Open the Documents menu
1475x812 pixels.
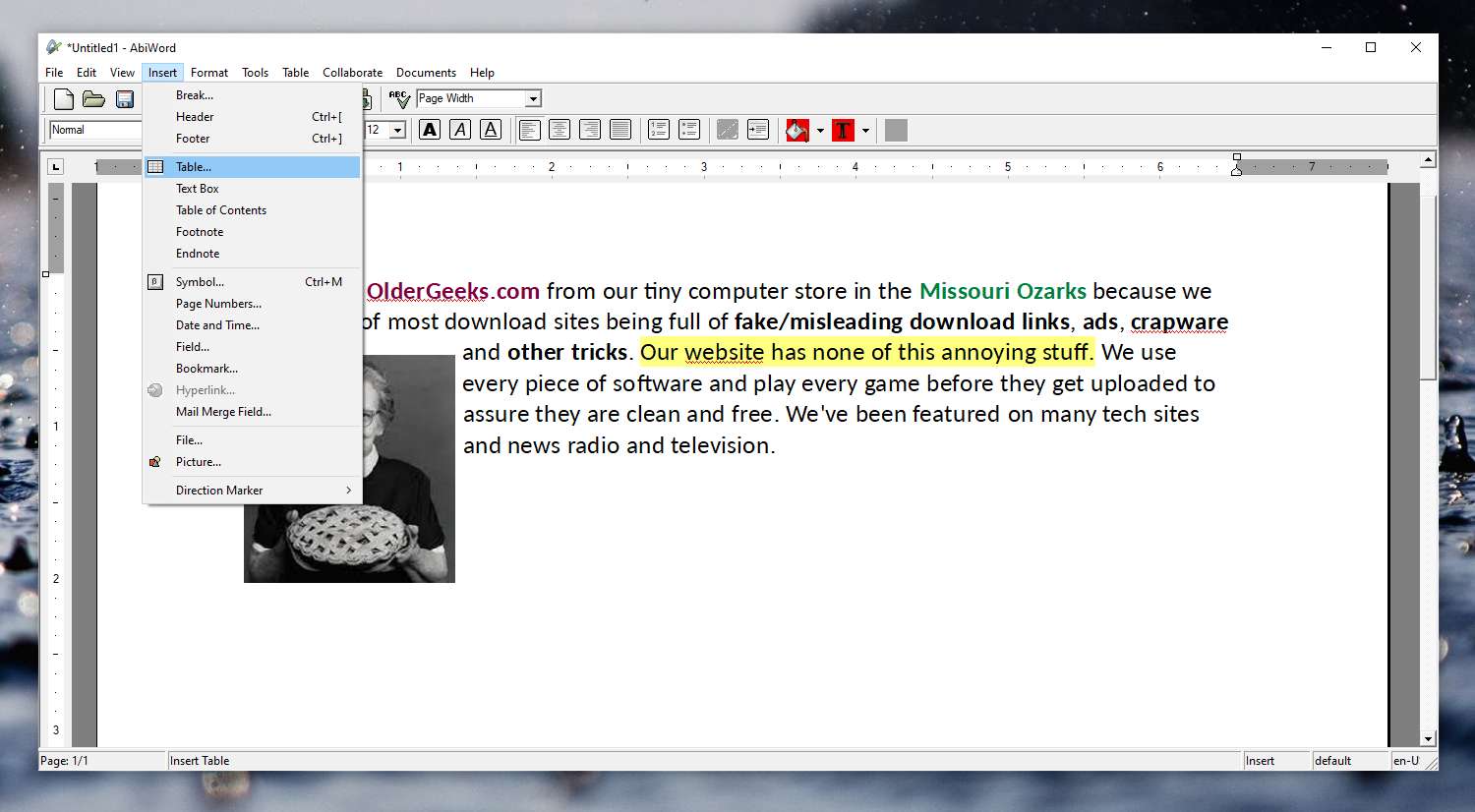point(426,73)
